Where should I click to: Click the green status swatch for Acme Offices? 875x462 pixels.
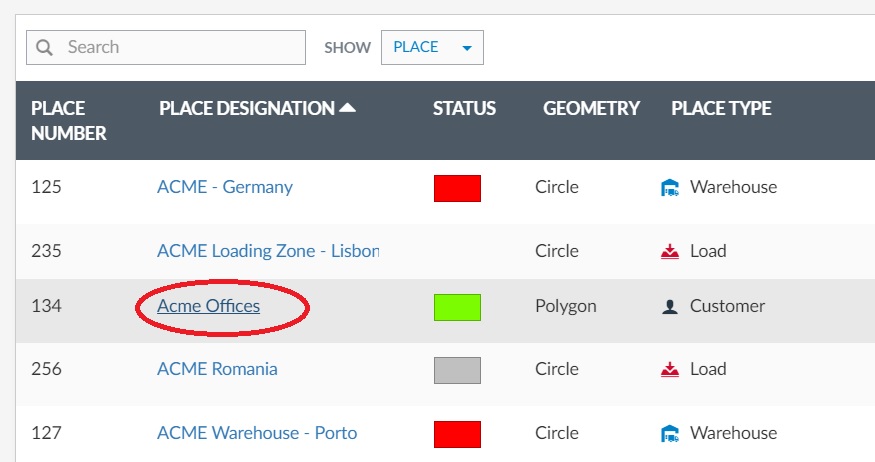click(457, 307)
